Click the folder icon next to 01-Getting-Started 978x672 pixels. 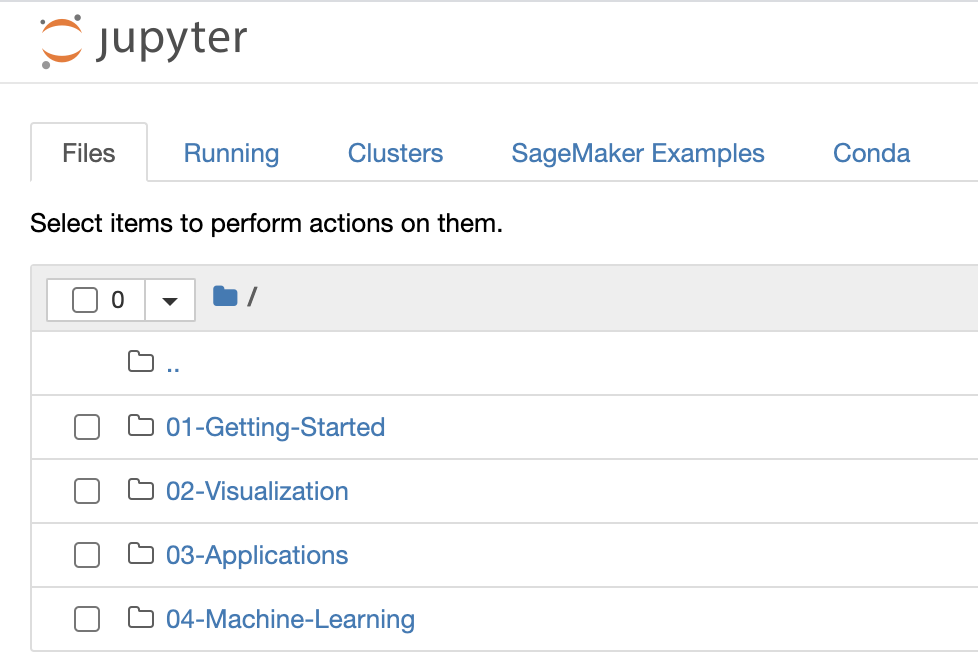click(141, 426)
